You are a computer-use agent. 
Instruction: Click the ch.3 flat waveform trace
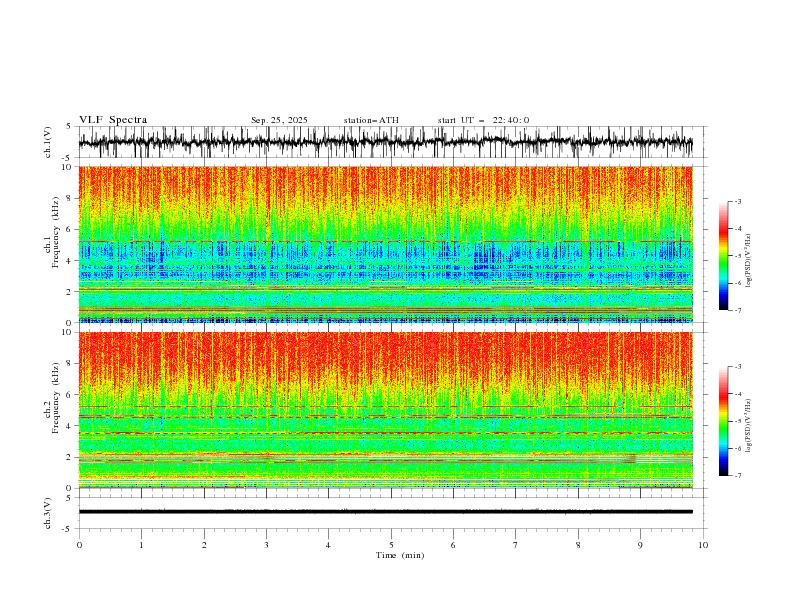pyautogui.click(x=385, y=512)
